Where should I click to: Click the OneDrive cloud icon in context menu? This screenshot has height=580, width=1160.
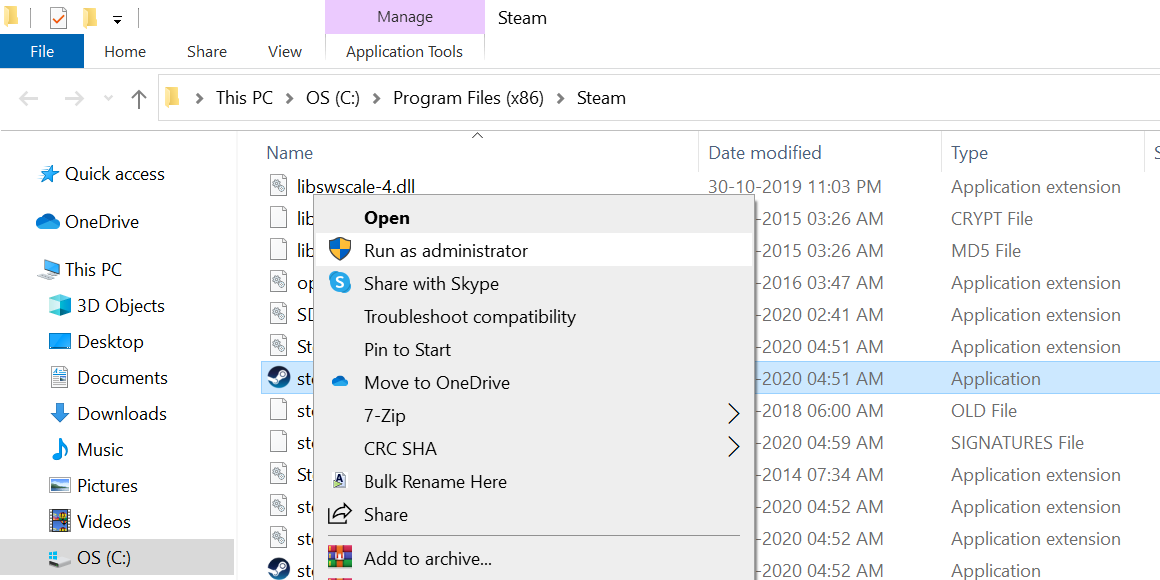pos(339,381)
